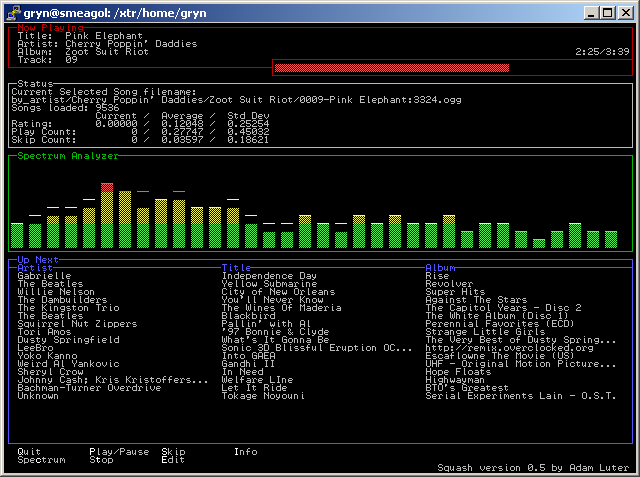
Task: Click the Title column header
Action: pyautogui.click(x=237, y=268)
